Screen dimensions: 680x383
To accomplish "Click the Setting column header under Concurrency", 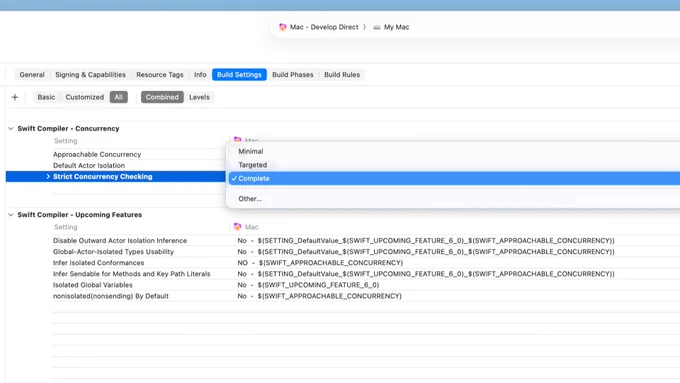I will tap(65, 141).
